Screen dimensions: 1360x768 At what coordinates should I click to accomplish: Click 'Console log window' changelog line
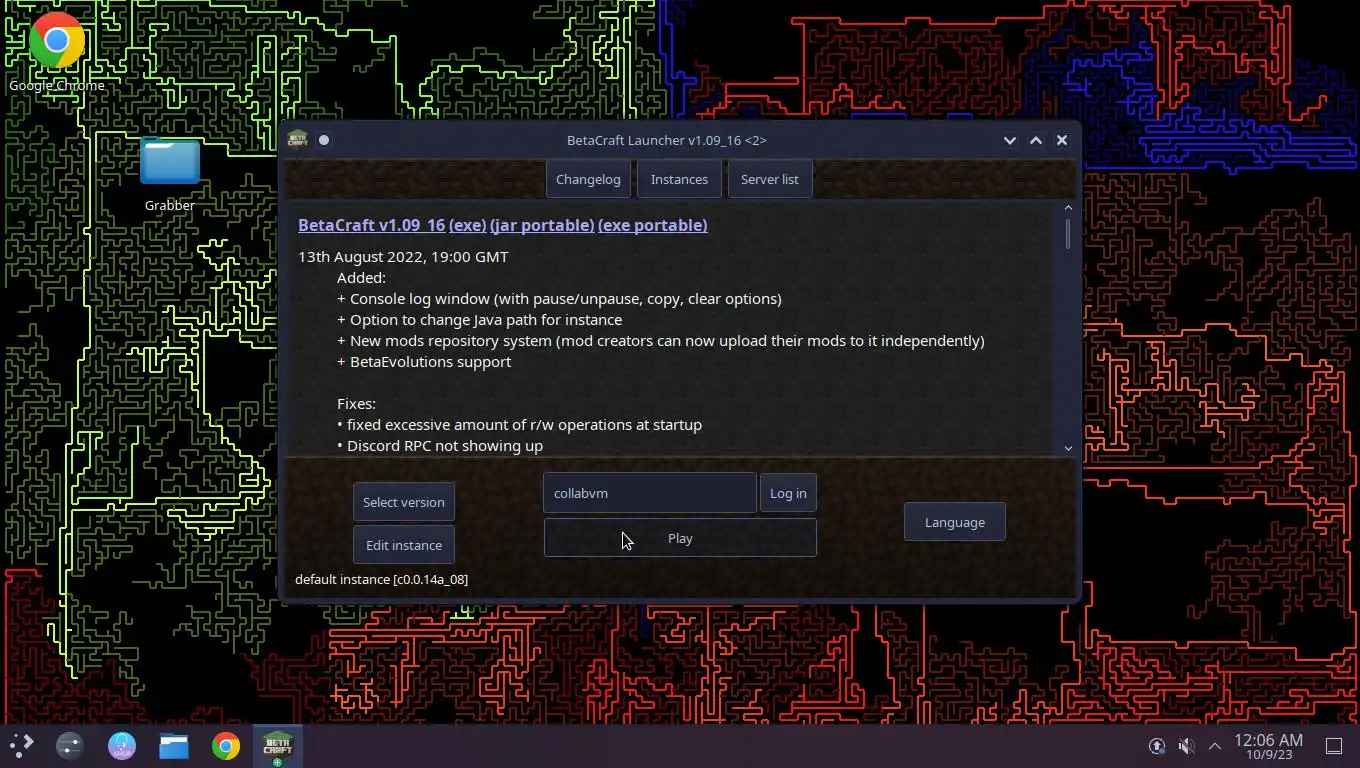pos(559,298)
